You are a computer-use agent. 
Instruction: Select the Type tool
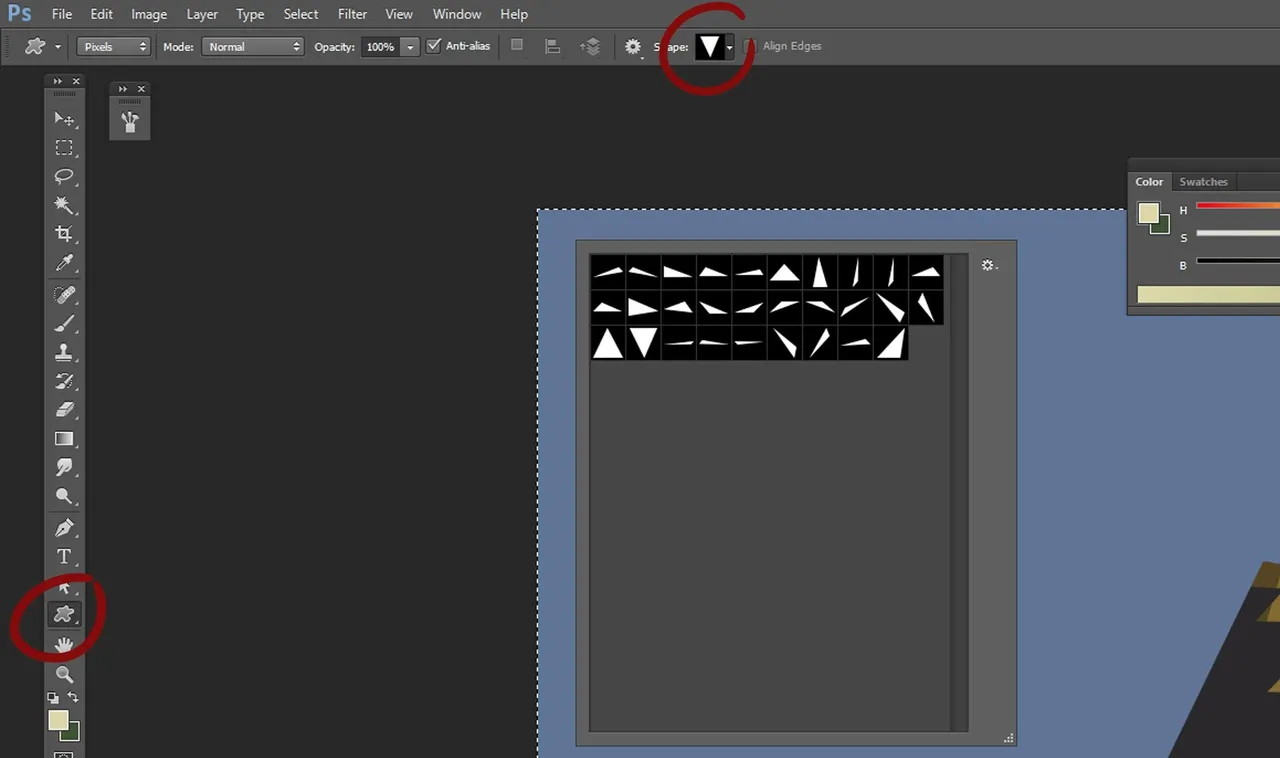coord(64,557)
